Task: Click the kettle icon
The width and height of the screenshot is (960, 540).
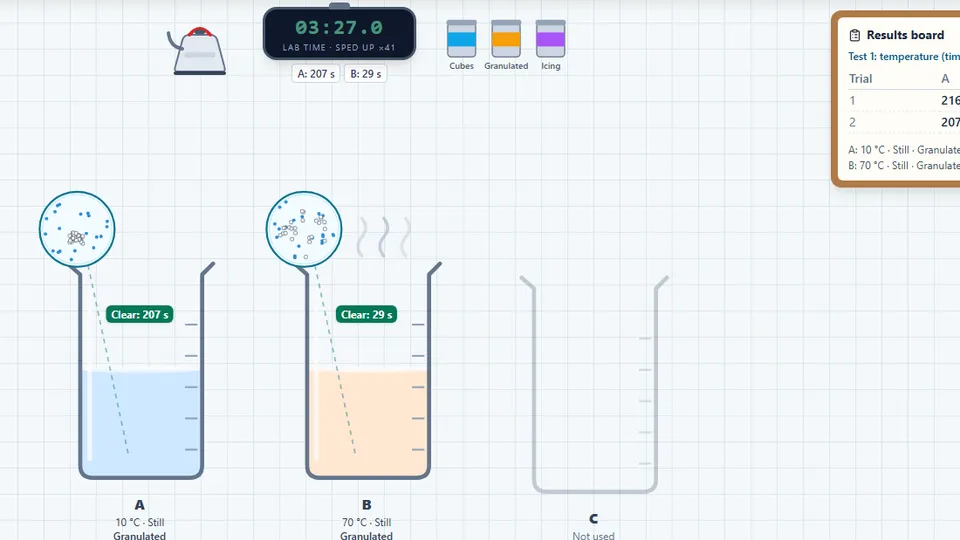Action: [197, 51]
